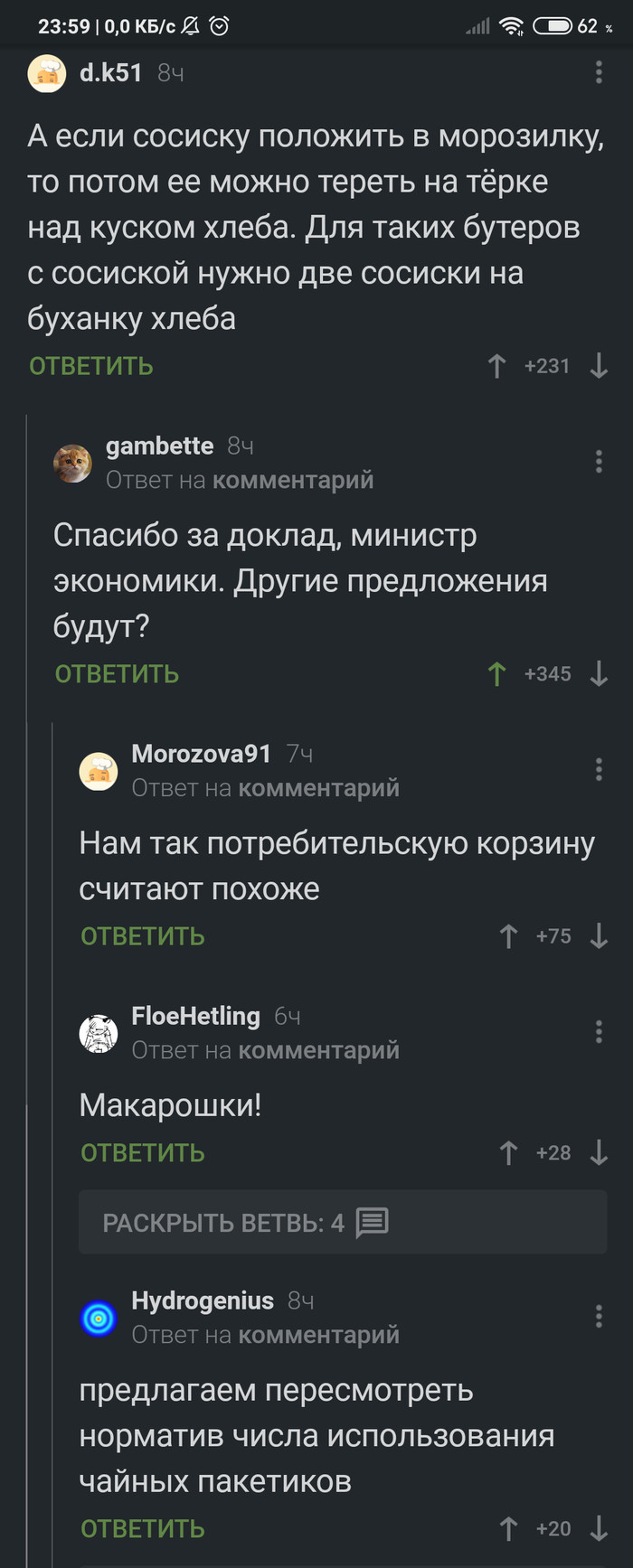Tap the Wi-Fi icon in the status bar
Screen dimensions: 633x1568
point(513,27)
